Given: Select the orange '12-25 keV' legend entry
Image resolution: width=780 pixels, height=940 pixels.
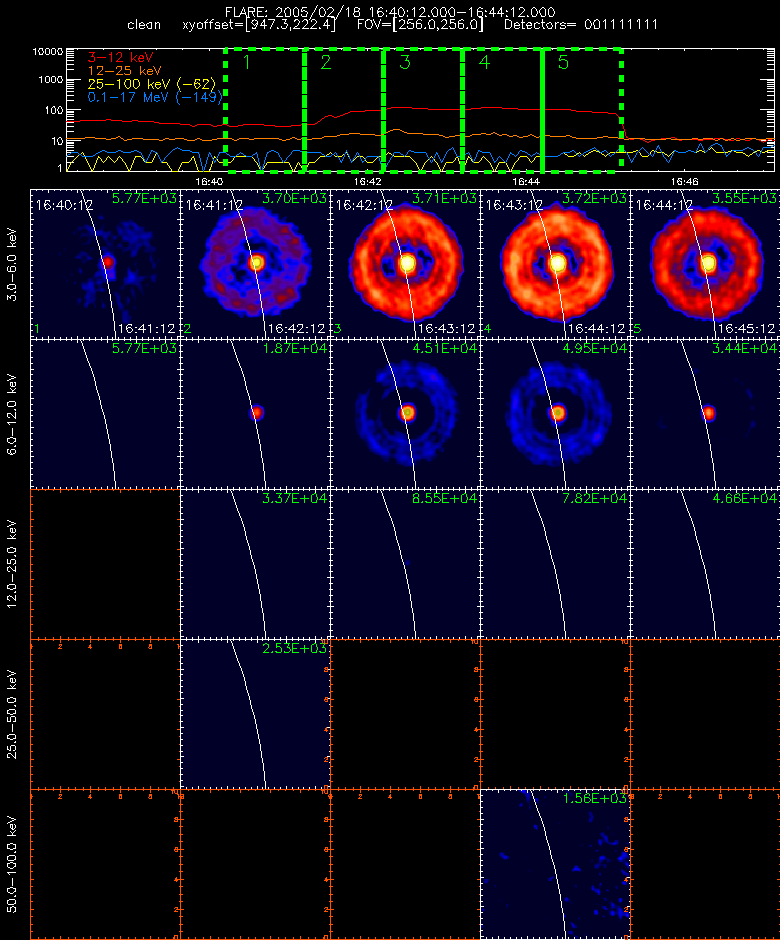Looking at the screenshot, I should click(x=124, y=71).
